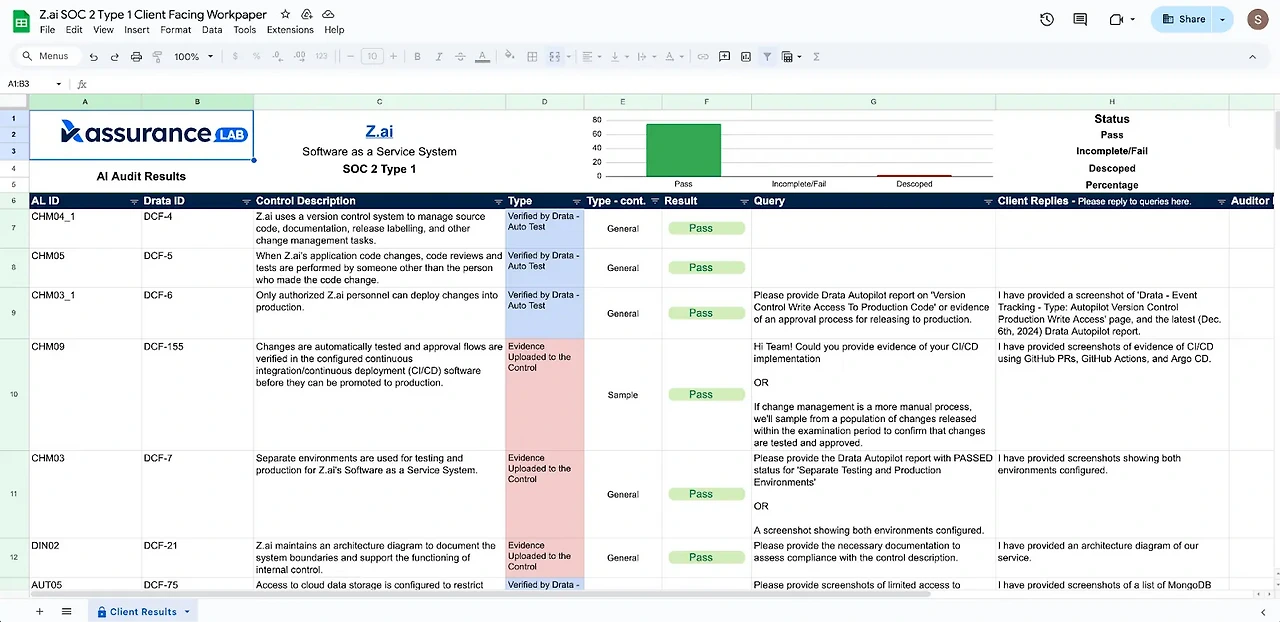Open the borders tool

tap(533, 57)
